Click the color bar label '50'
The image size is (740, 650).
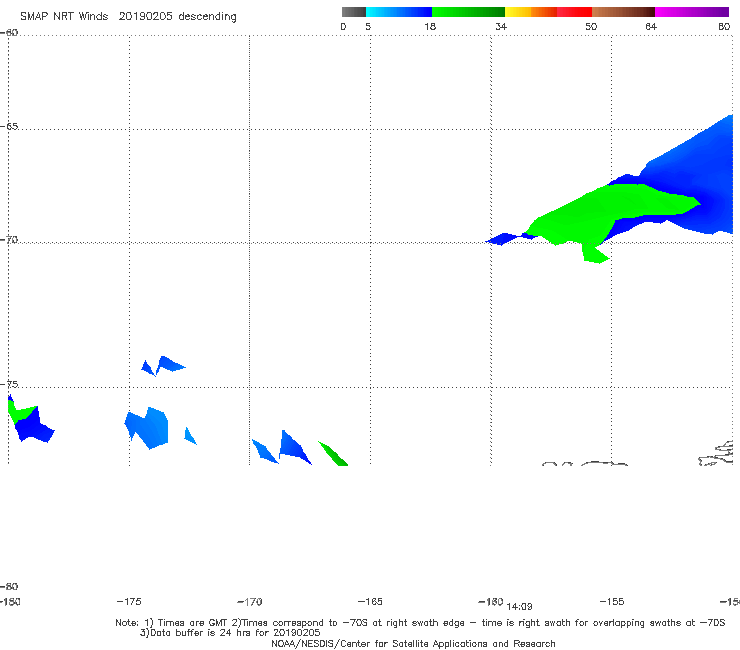point(591,27)
